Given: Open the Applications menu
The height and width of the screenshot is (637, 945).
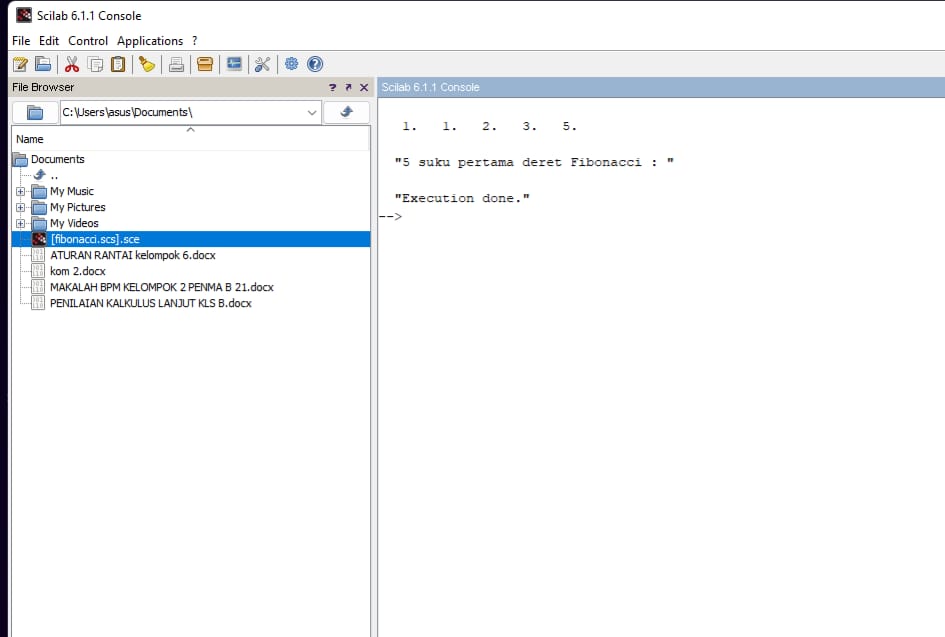Looking at the screenshot, I should (150, 41).
